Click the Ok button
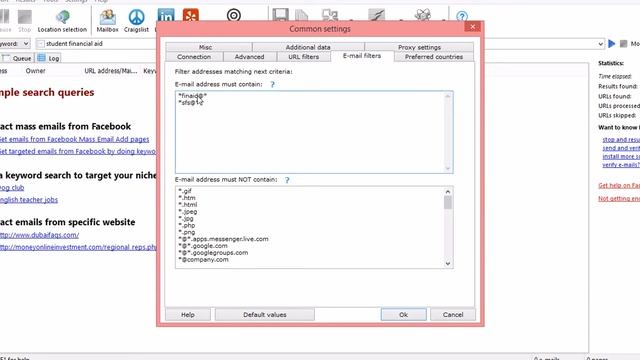Viewport: 640px width, 360px height. [x=403, y=315]
